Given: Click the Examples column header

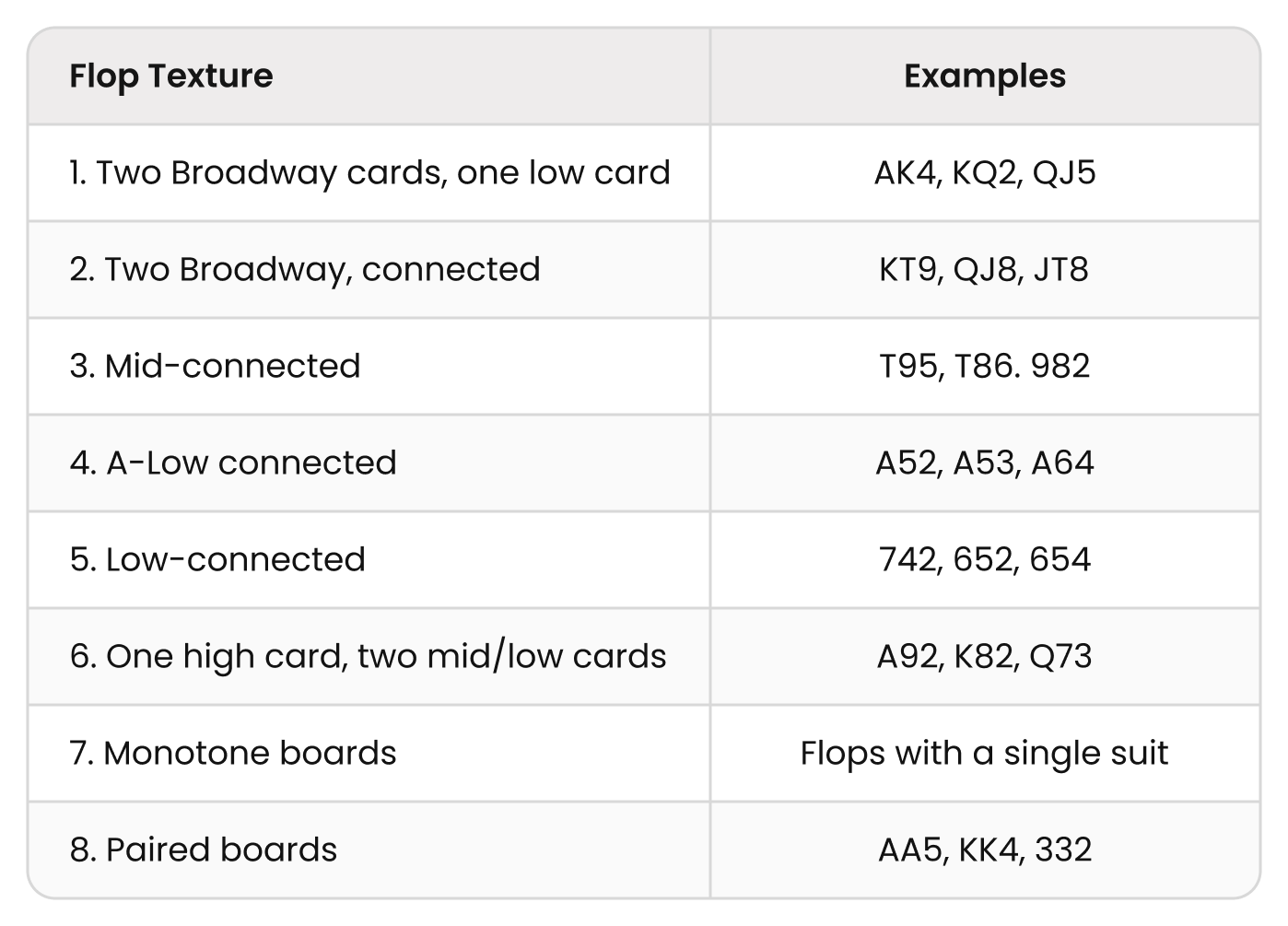Looking at the screenshot, I should (985, 76).
